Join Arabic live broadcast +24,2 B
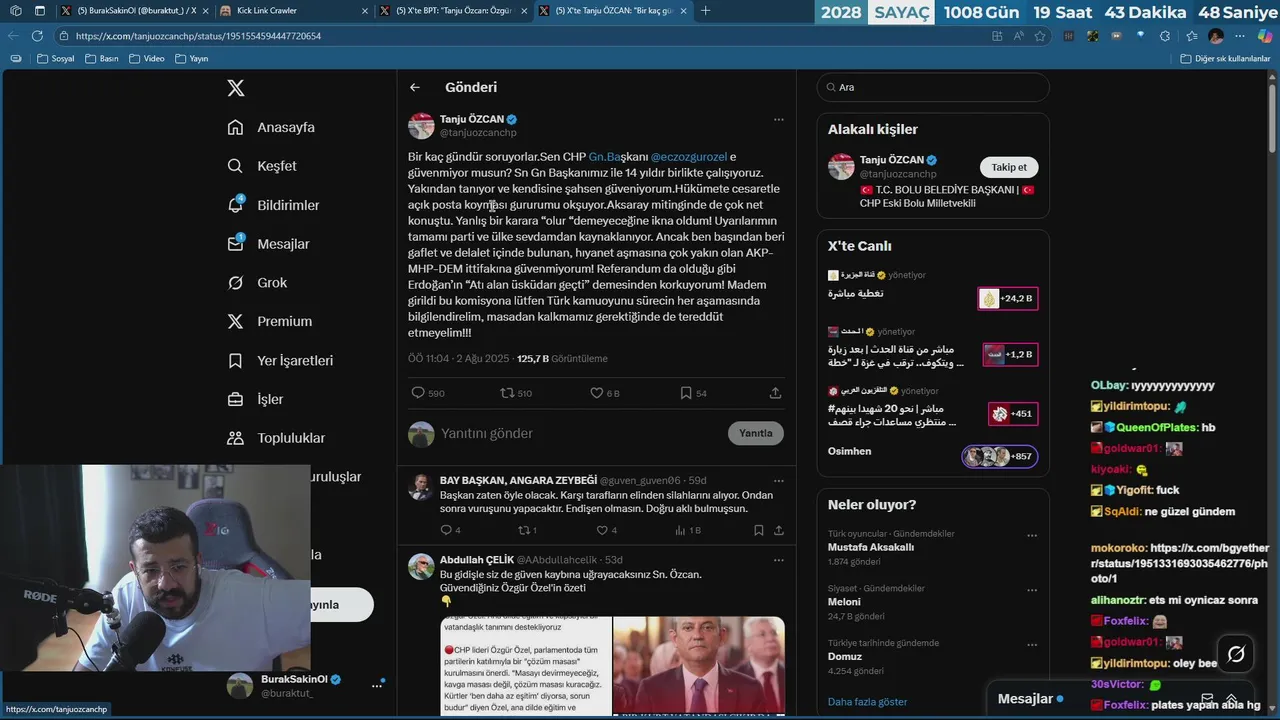 click(x=1007, y=298)
